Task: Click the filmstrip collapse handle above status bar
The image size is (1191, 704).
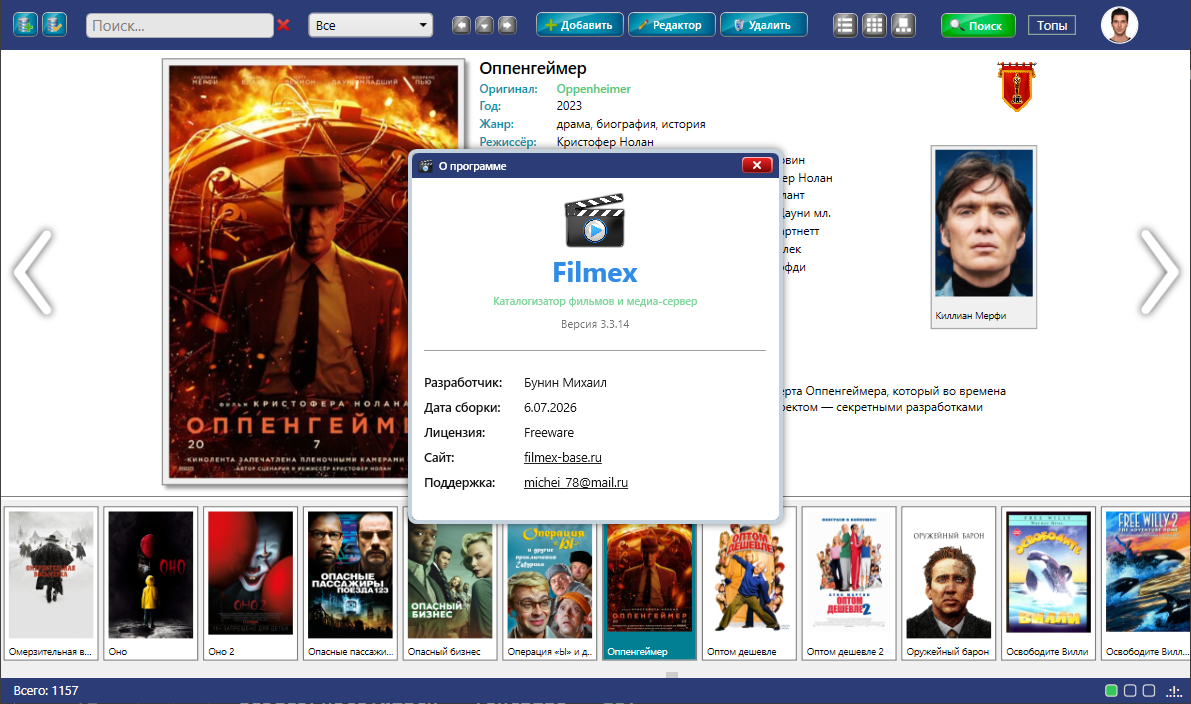Action: 671,674
